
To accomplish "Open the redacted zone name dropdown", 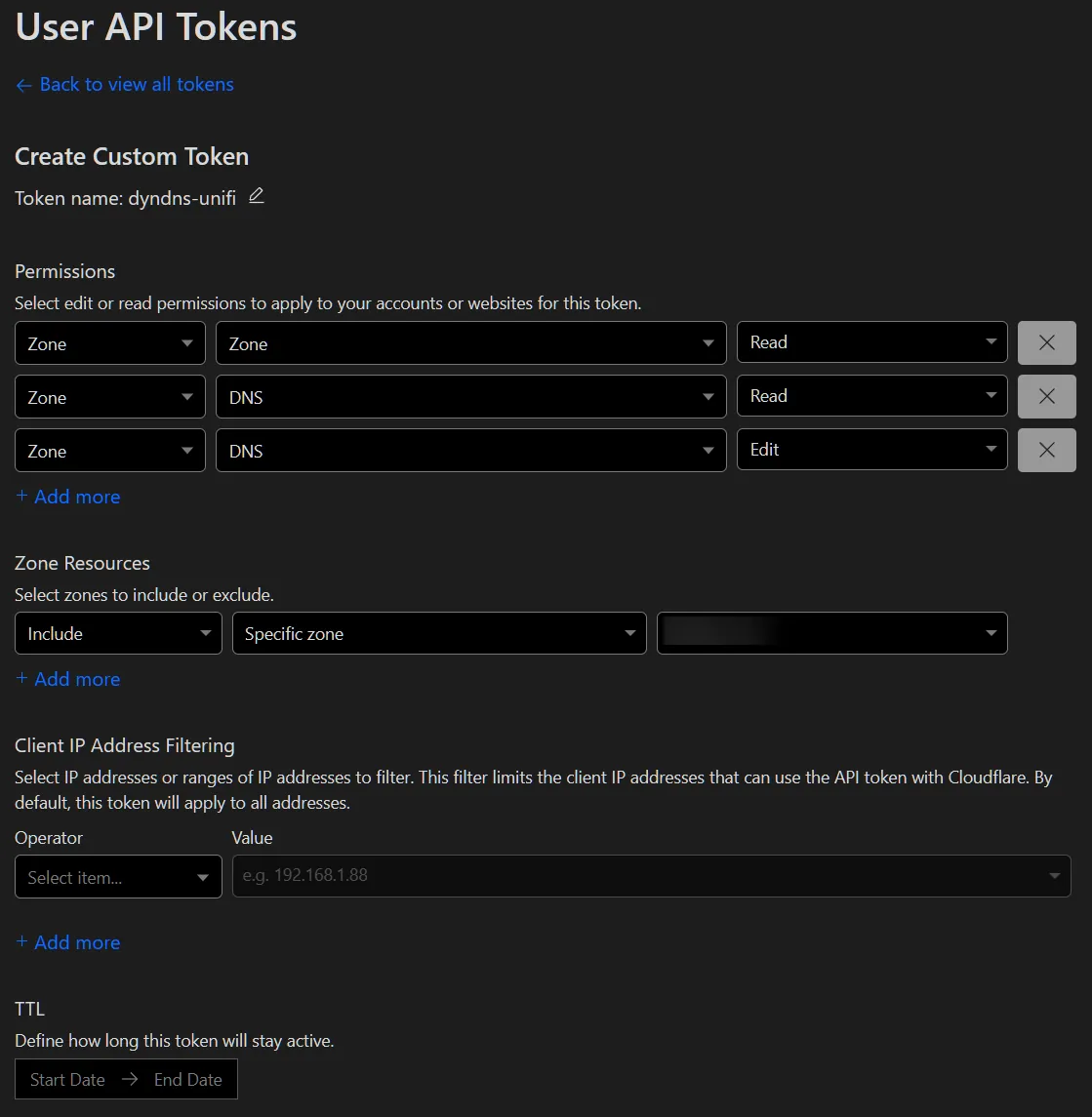I will [x=831, y=634].
